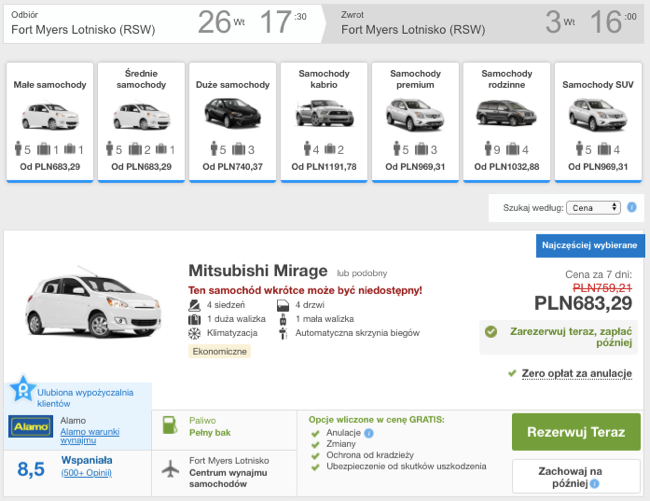650x501 pixels.
Task: Click the star favorite rental company badge
Action: (x=22, y=389)
